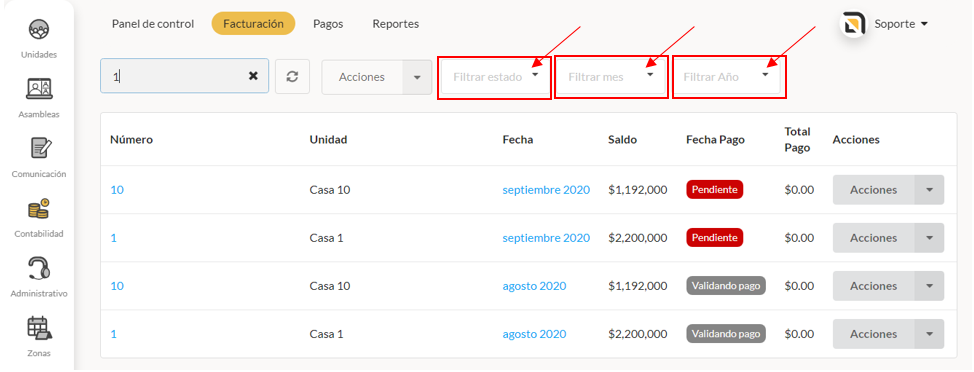The width and height of the screenshot is (974, 372).
Task: Click Validando pago badge for Casa 10
Action: click(x=726, y=286)
